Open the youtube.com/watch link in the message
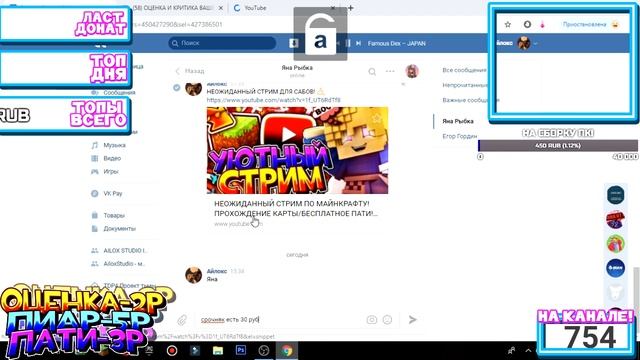Screen dimensions: 640x360 point(273,100)
